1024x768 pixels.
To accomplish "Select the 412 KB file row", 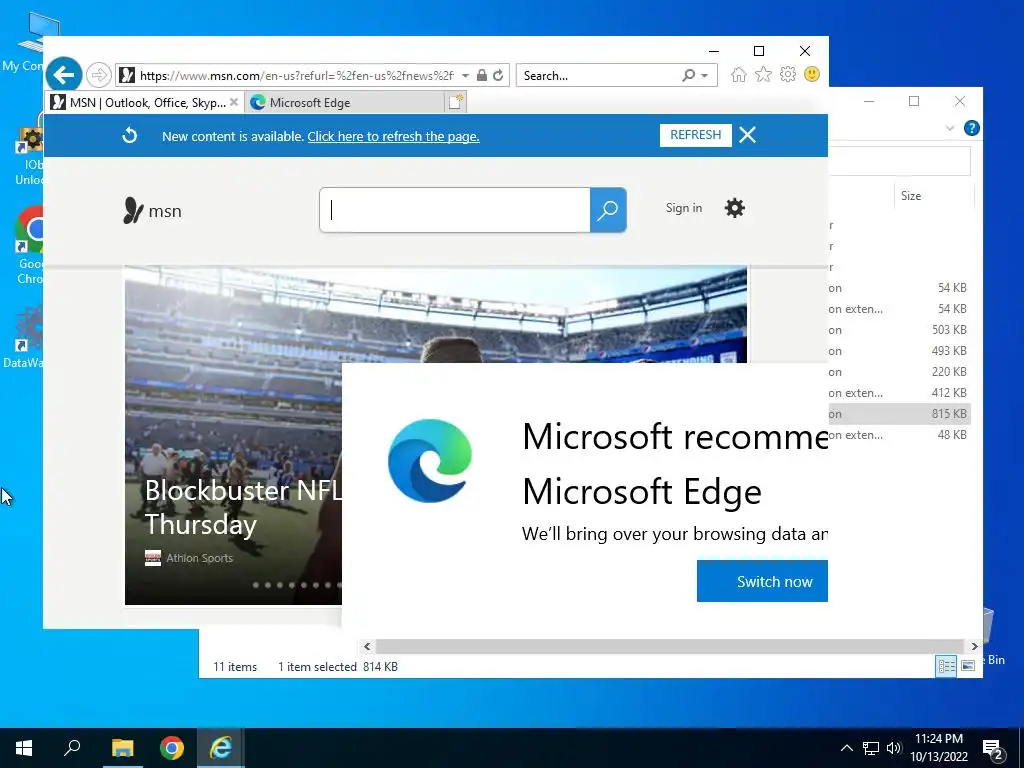I will pos(899,392).
